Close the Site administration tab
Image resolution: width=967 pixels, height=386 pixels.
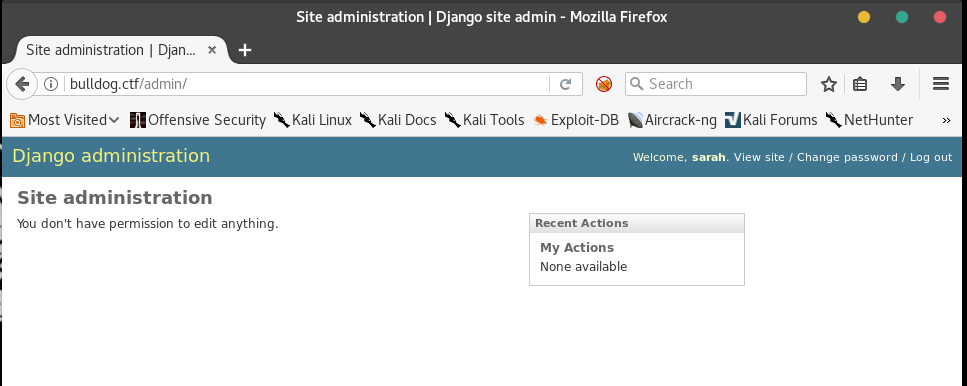click(x=212, y=50)
